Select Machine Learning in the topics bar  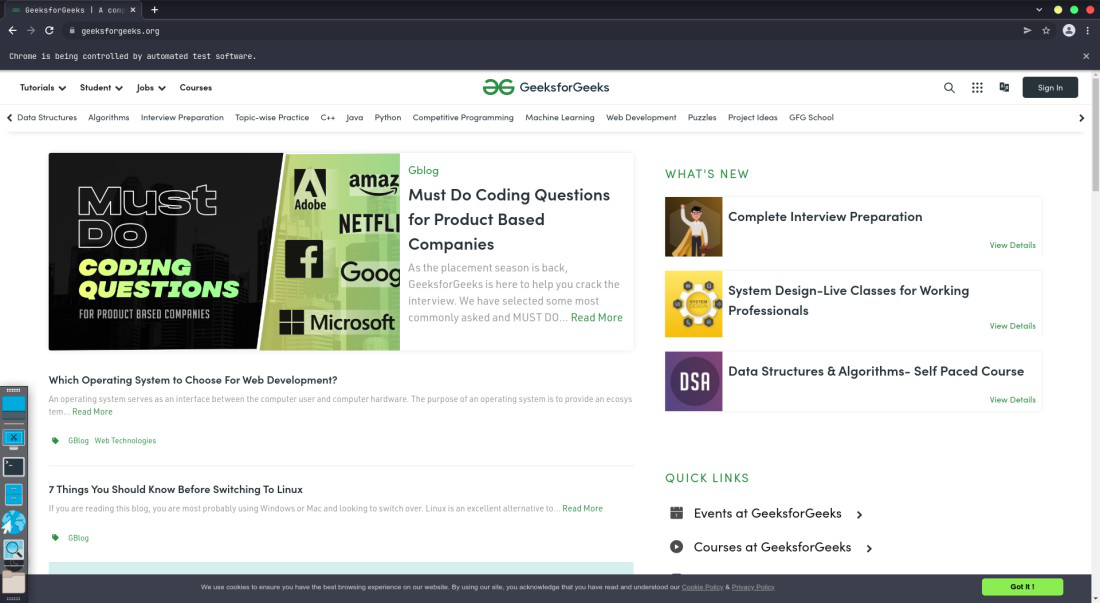click(559, 118)
